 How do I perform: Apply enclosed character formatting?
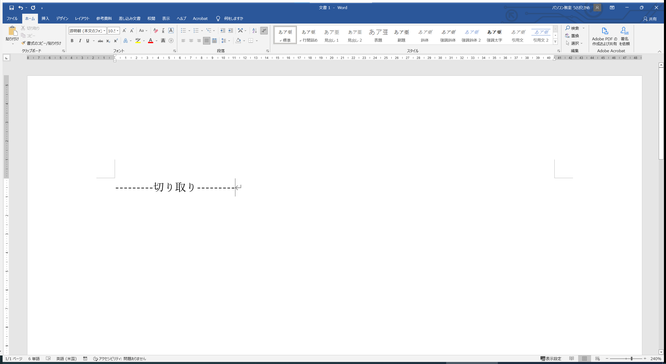click(171, 41)
